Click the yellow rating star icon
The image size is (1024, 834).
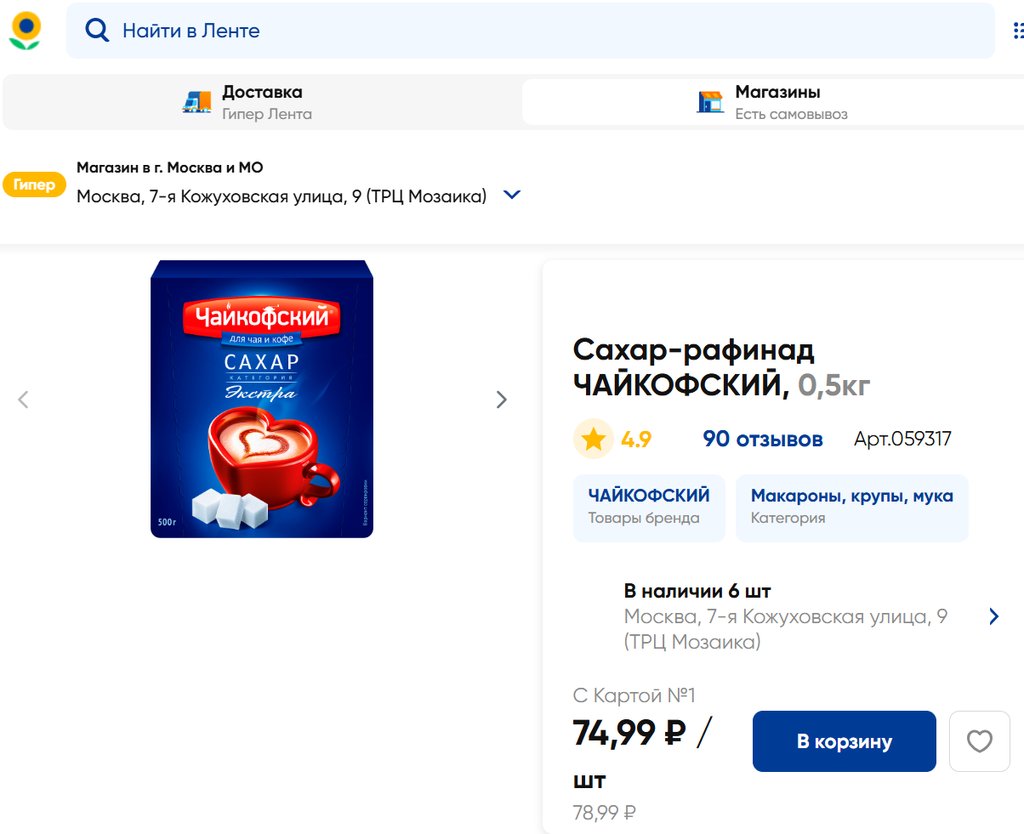tap(593, 439)
